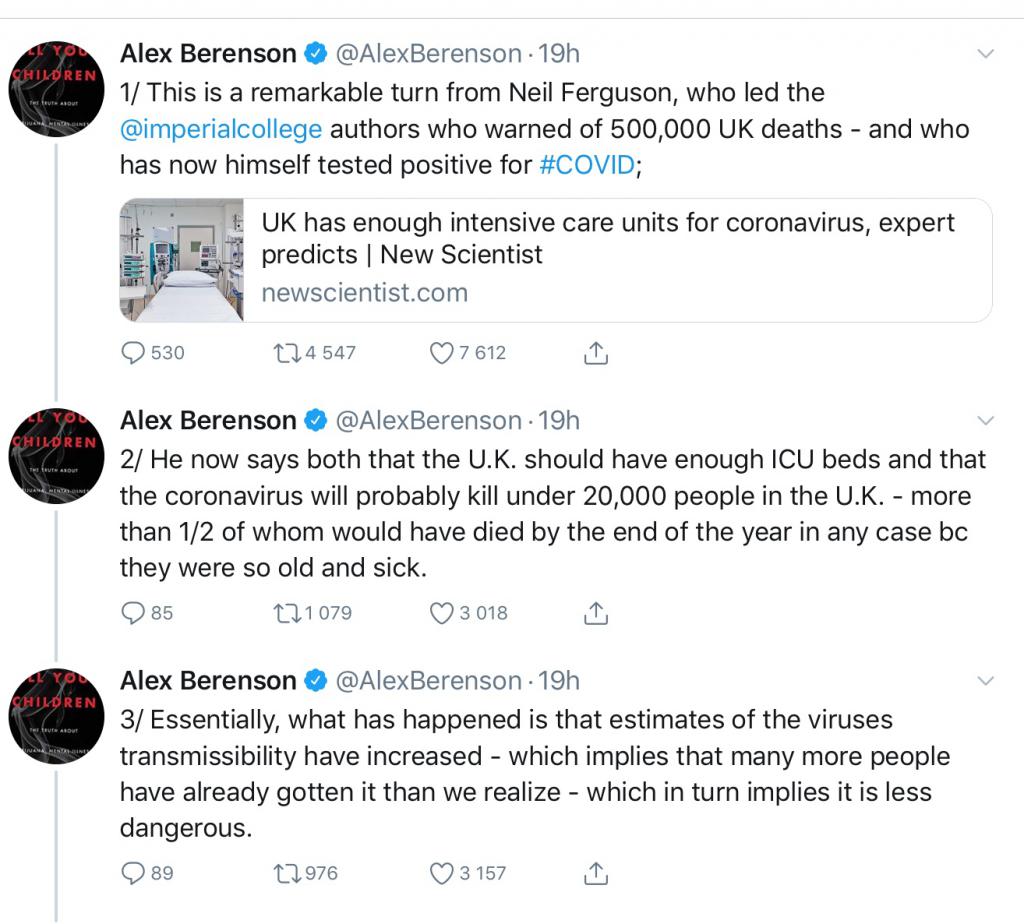The width and height of the screenshot is (1024, 924).
Task: Open the @imperialcollege mention link
Action: [221, 129]
